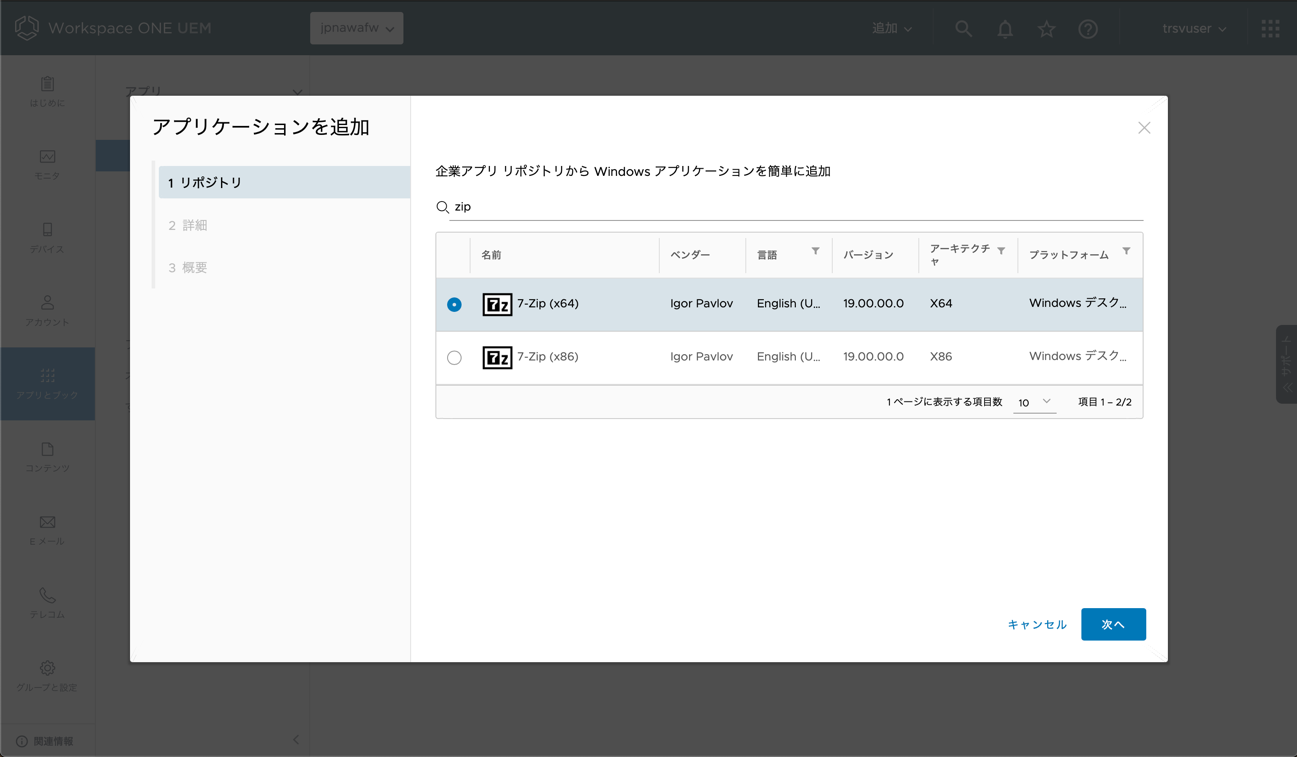
Task: Click the 7-Zip (x86) name text
Action: [548, 357]
